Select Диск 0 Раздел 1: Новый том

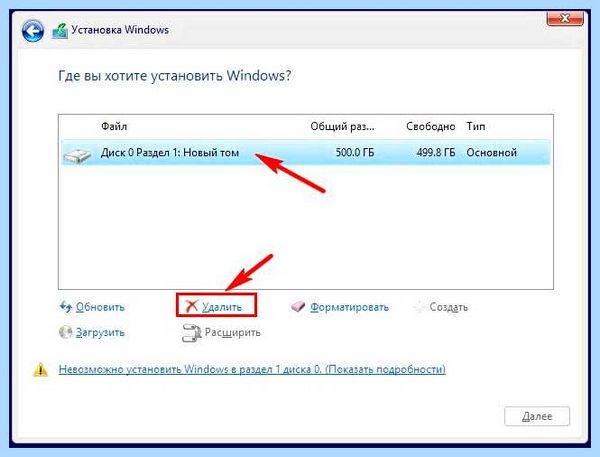coord(306,152)
